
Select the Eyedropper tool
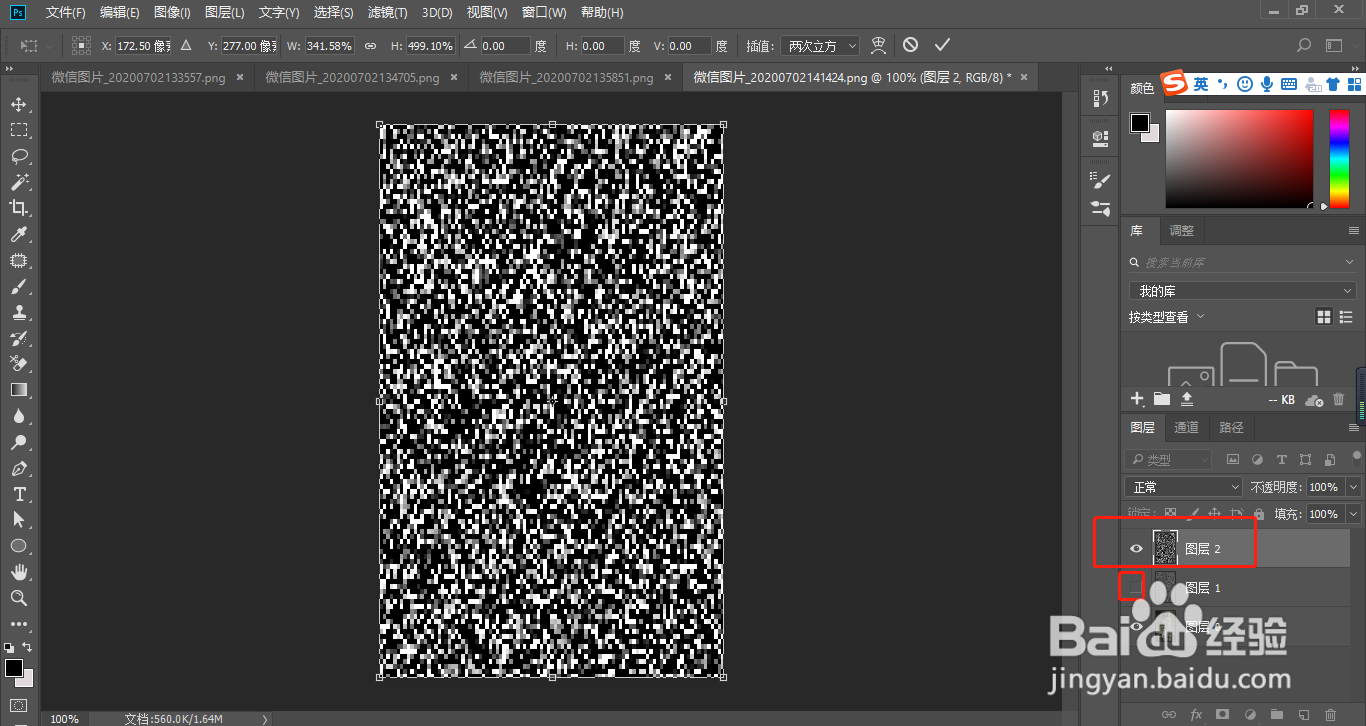[x=18, y=234]
